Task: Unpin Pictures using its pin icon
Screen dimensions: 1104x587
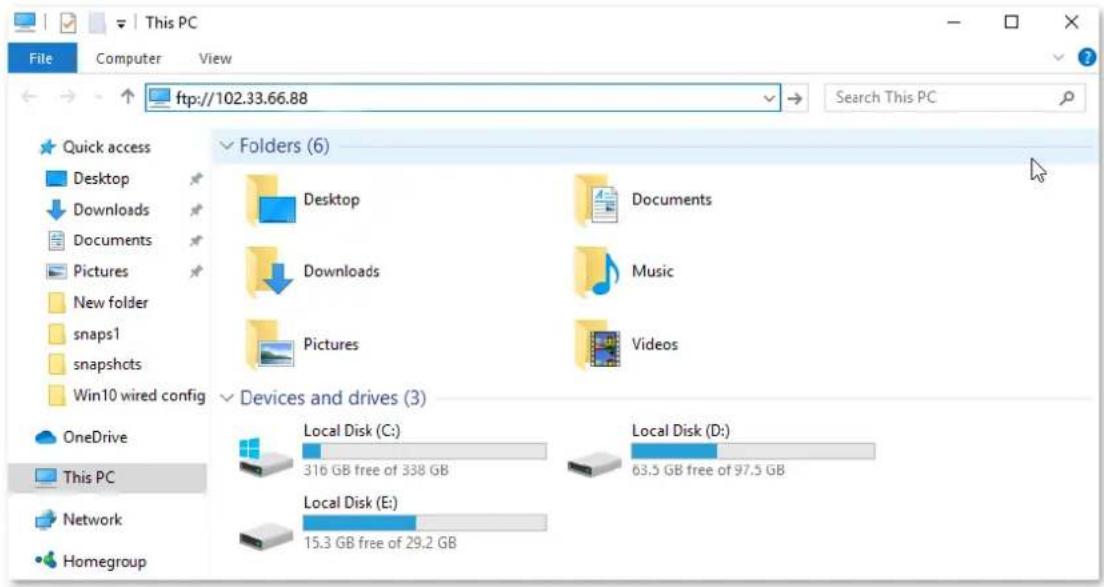Action: pyautogui.click(x=196, y=272)
